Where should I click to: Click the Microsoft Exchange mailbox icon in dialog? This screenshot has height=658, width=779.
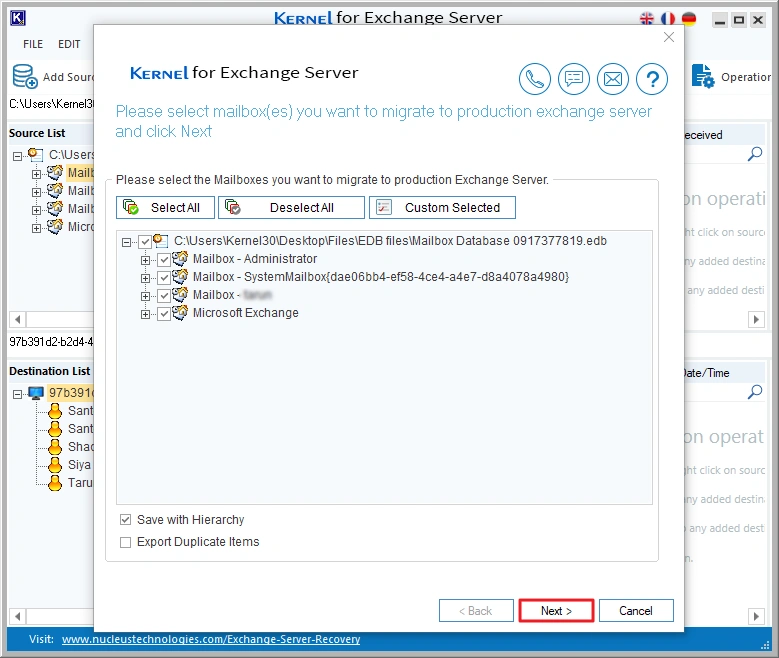click(180, 313)
